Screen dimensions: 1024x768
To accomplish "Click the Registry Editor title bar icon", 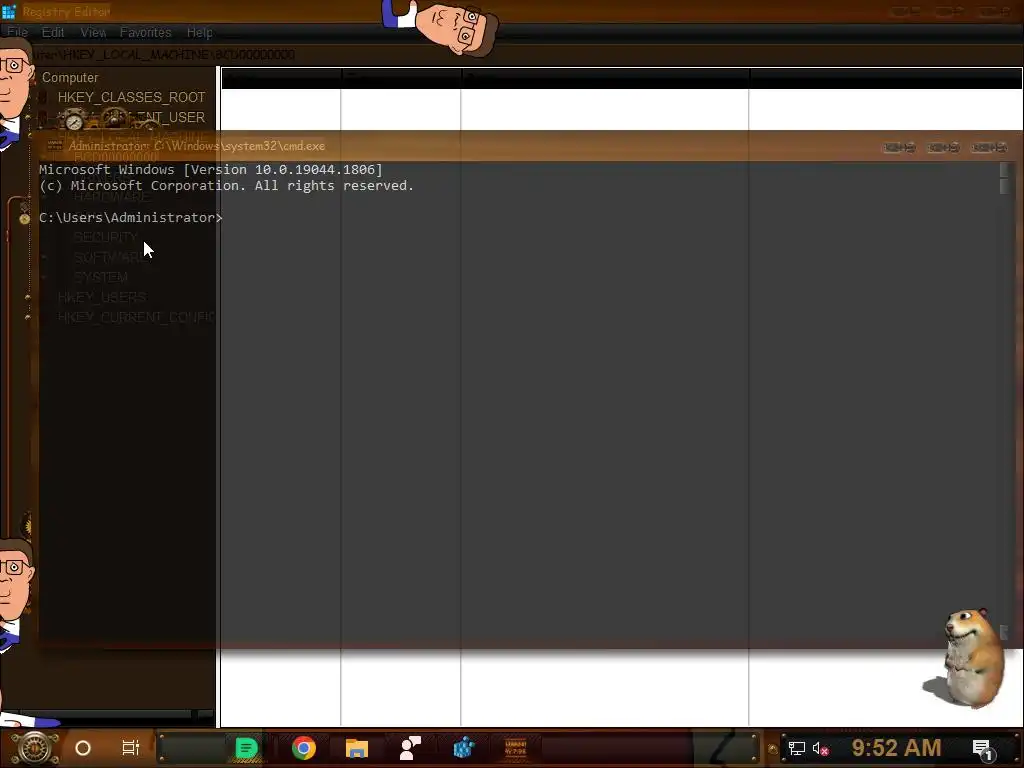I will pyautogui.click(x=8, y=11).
